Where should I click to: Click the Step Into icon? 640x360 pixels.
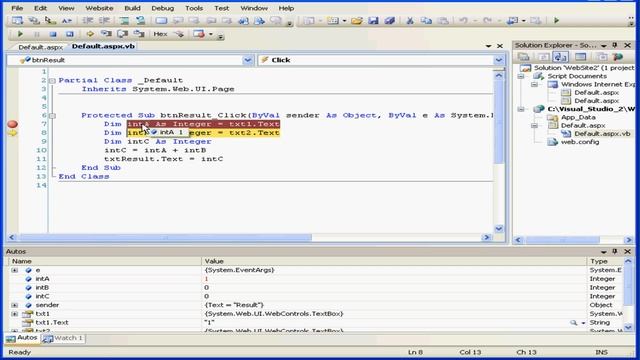tap(106, 34)
